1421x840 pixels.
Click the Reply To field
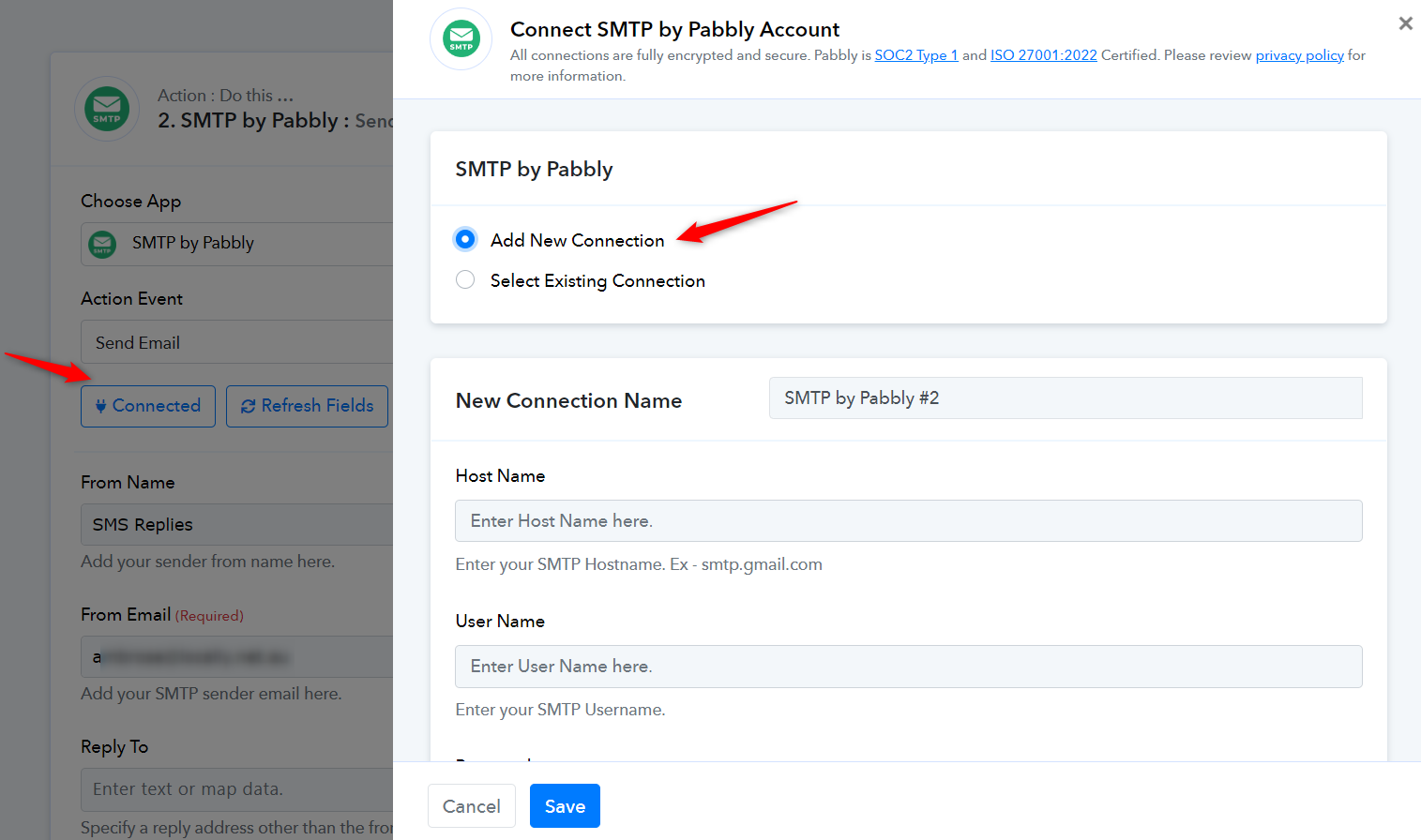(x=237, y=789)
